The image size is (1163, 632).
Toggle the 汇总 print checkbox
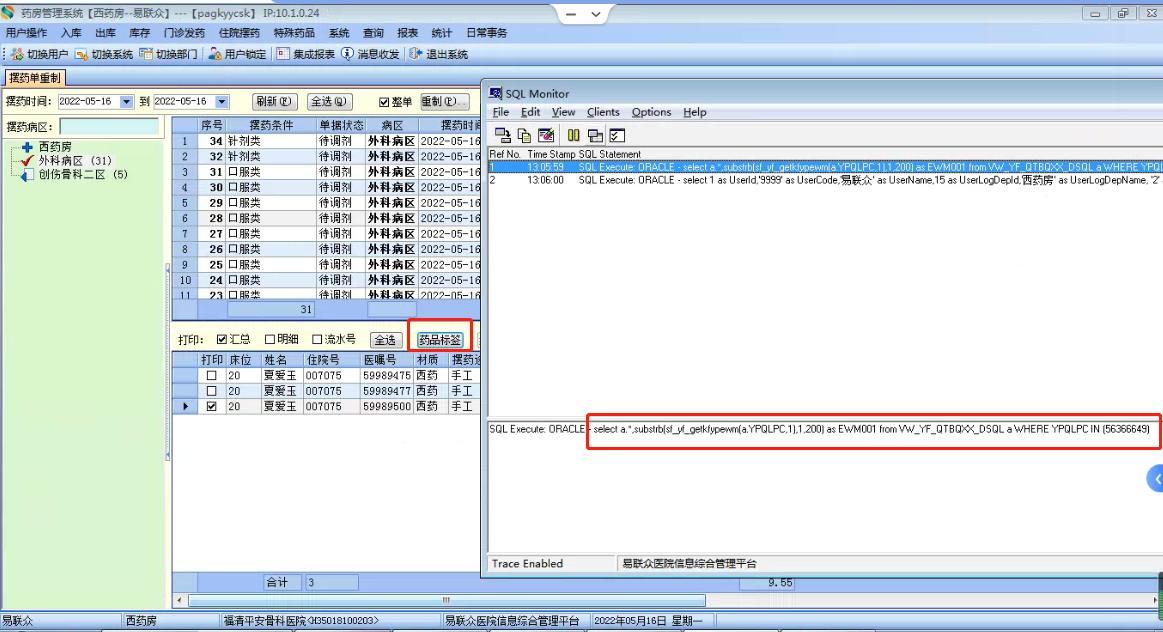[x=222, y=339]
